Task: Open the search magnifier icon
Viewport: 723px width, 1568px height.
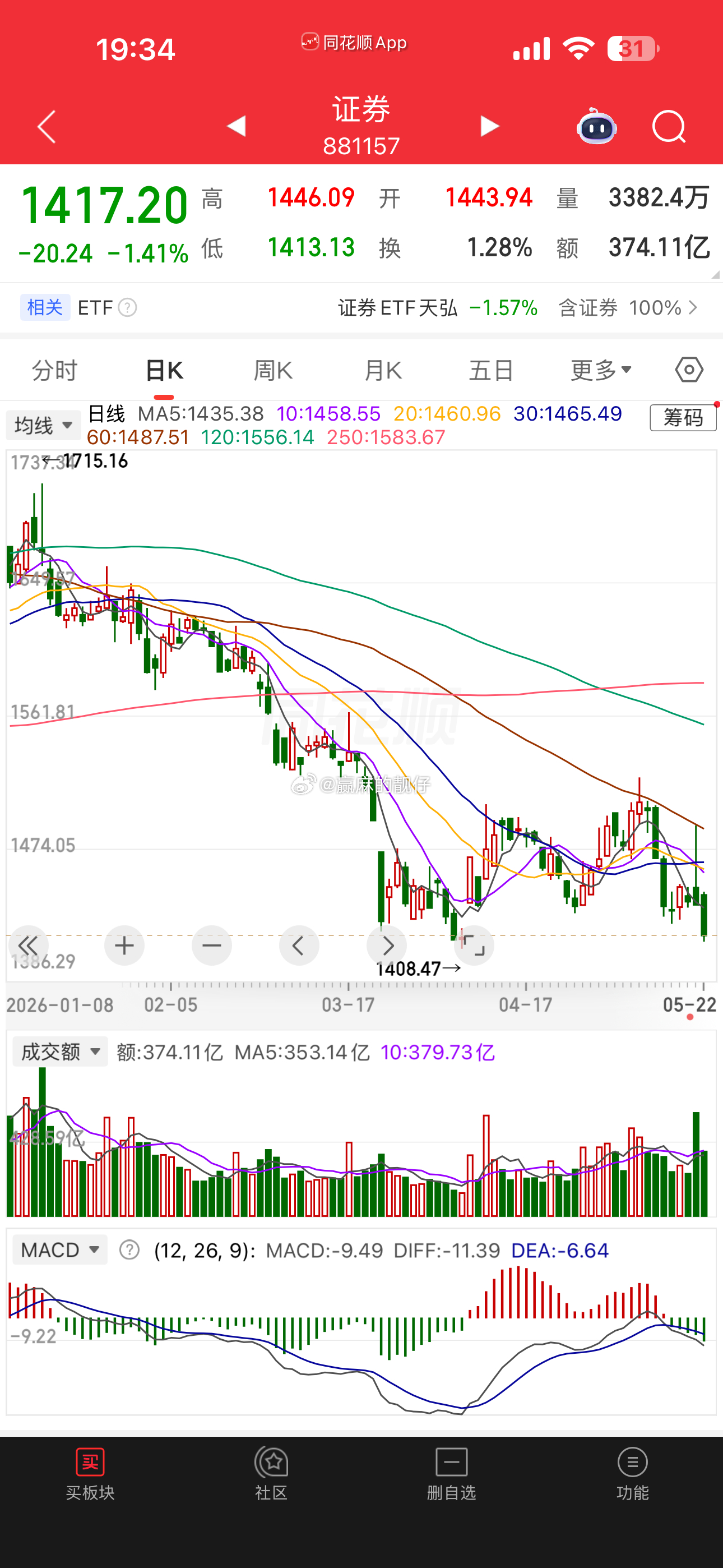Action: (x=669, y=127)
